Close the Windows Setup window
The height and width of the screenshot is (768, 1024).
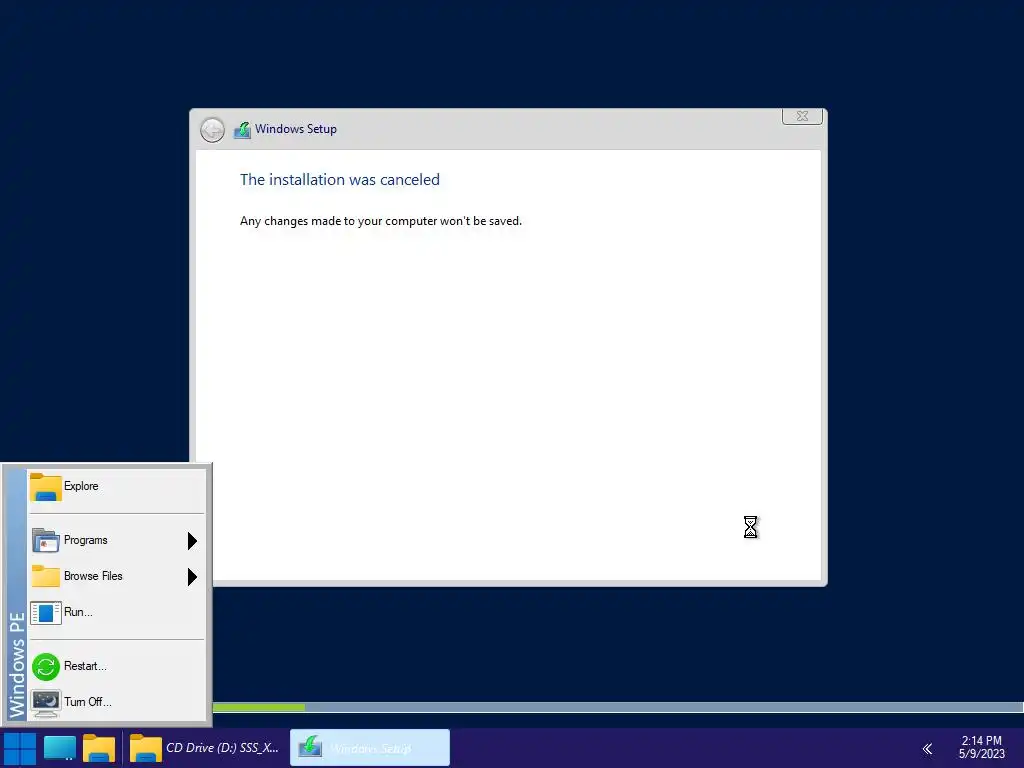click(802, 116)
